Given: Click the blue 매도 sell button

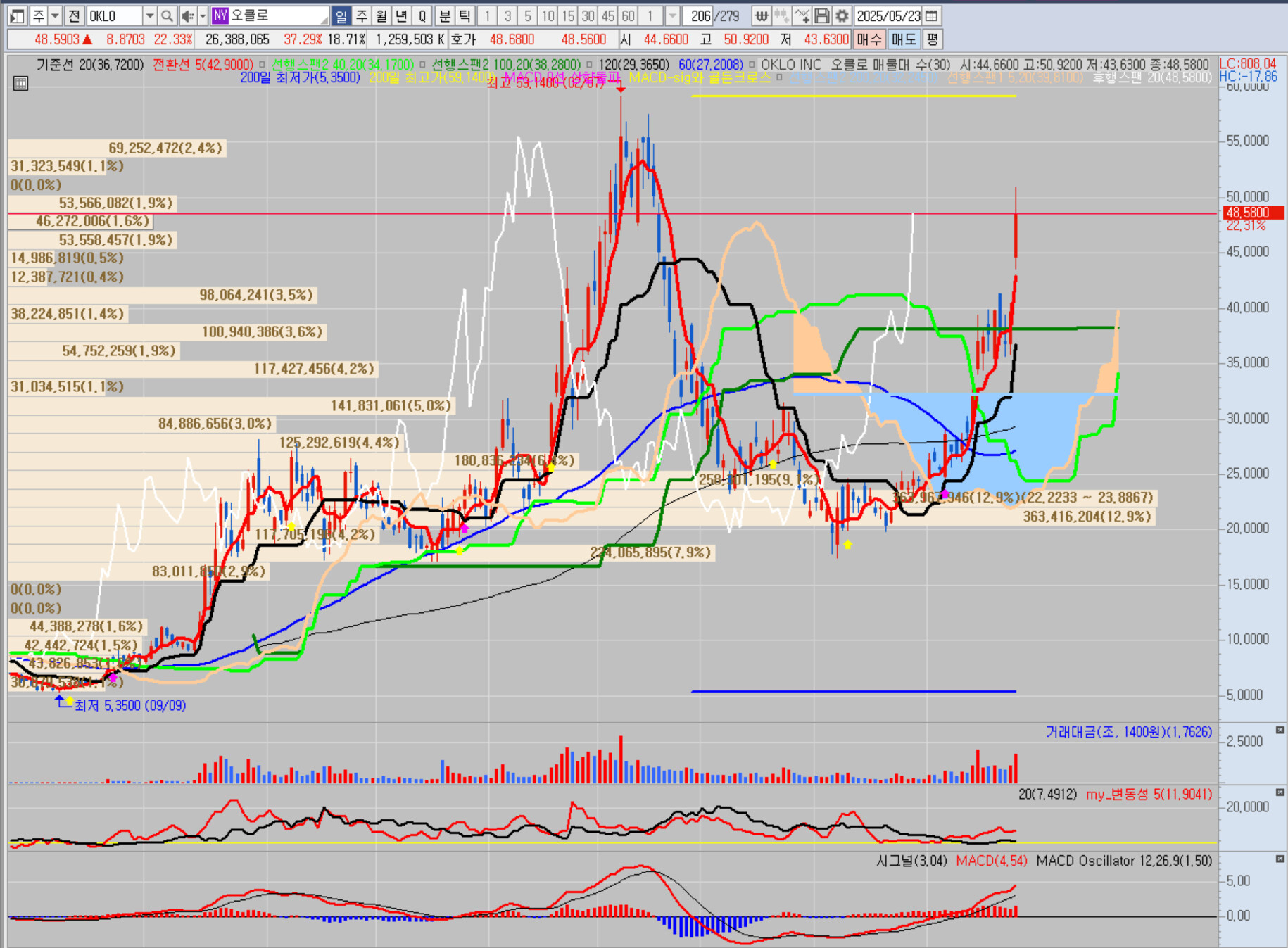Looking at the screenshot, I should [x=904, y=39].
